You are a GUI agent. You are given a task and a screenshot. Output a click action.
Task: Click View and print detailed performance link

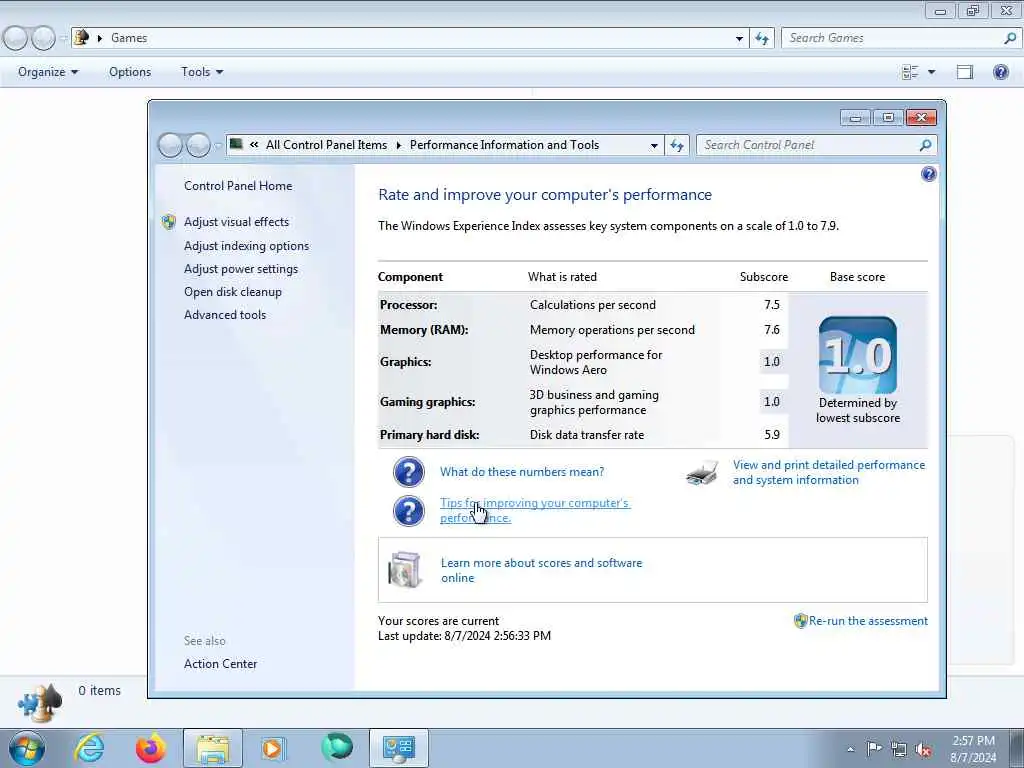pyautogui.click(x=829, y=472)
